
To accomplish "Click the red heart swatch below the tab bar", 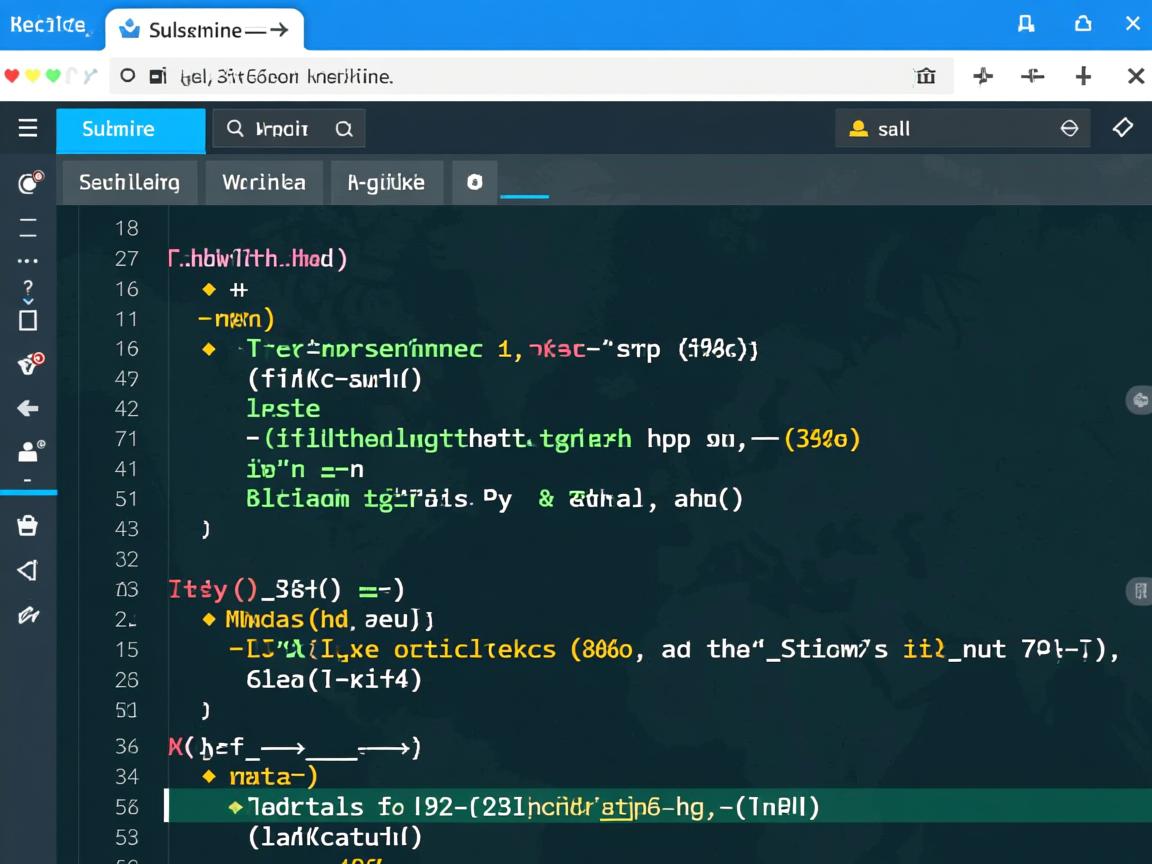I will click(10, 75).
